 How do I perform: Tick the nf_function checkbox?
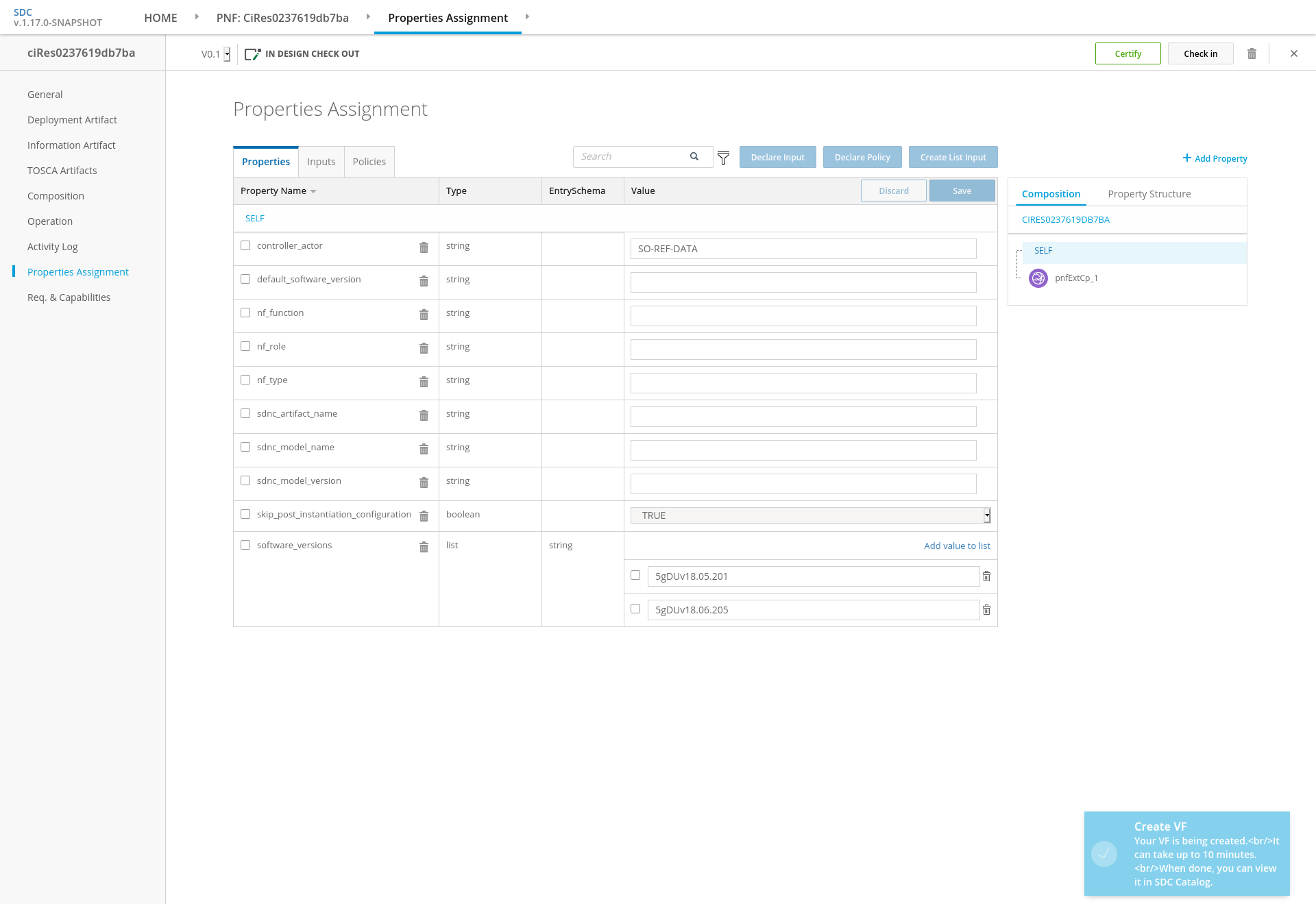point(245,313)
